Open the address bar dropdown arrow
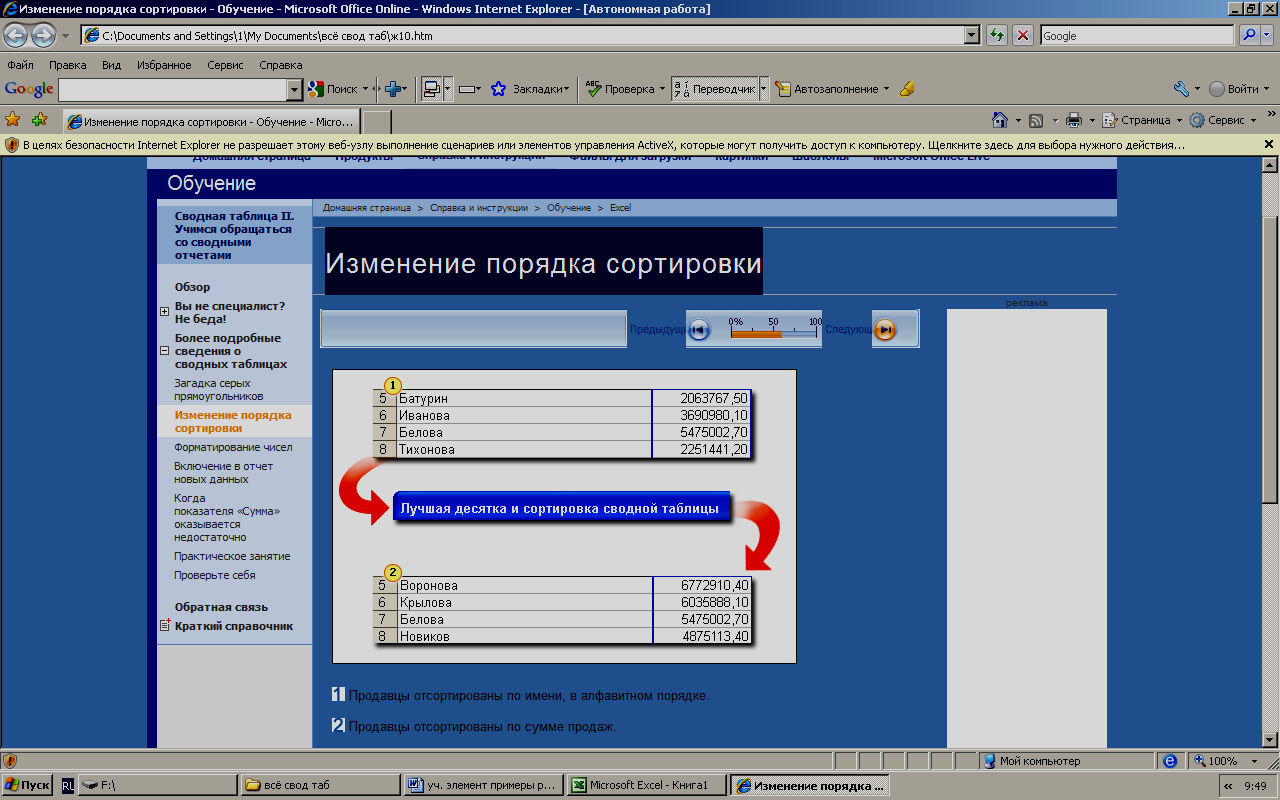1280x800 pixels. pos(971,35)
